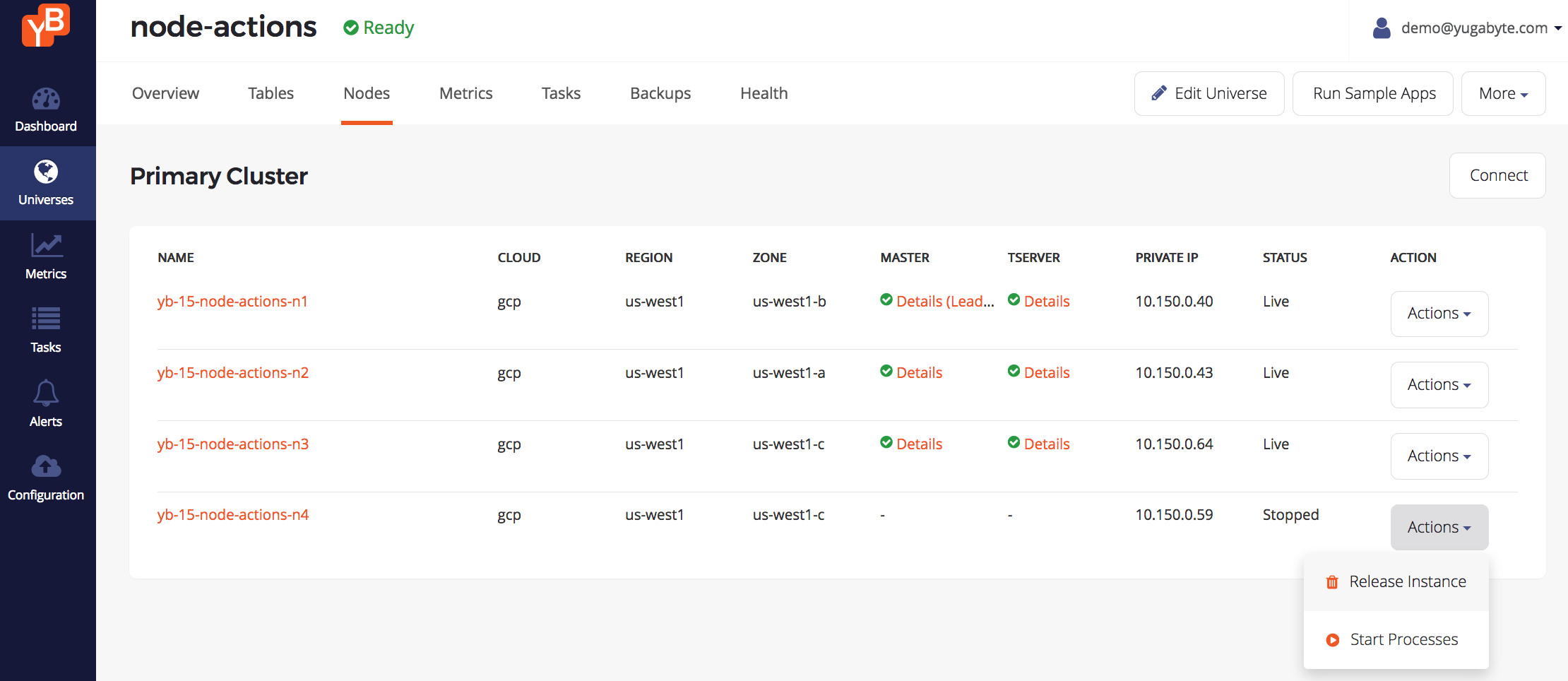The image size is (1568, 681).
Task: Click the PRIVATE IP column header
Action: pos(1167,258)
